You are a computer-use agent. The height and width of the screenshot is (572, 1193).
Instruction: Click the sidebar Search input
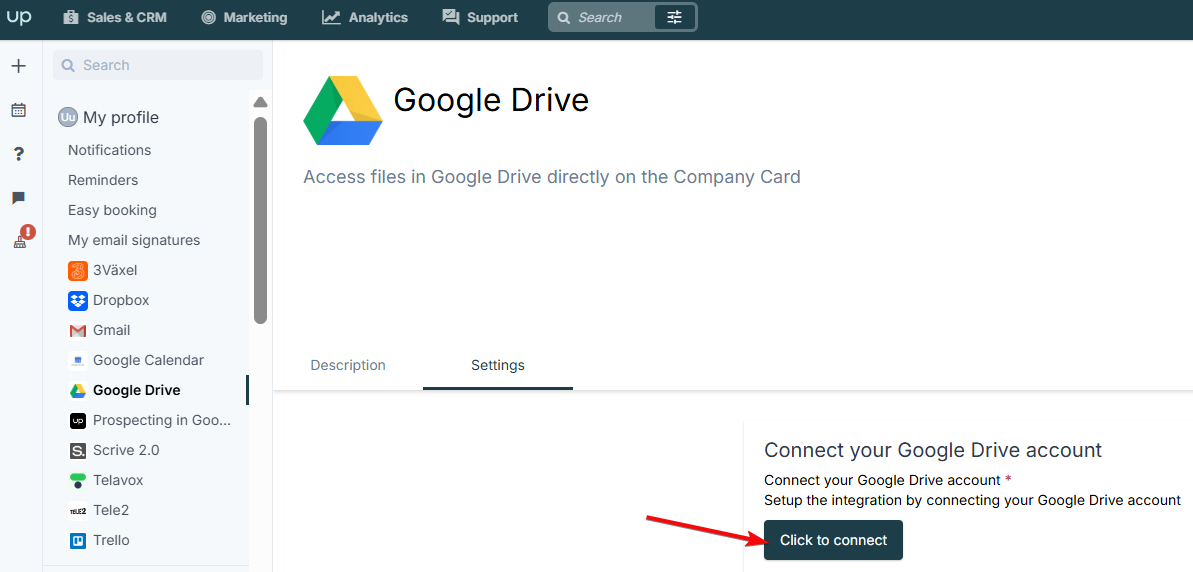(x=158, y=65)
